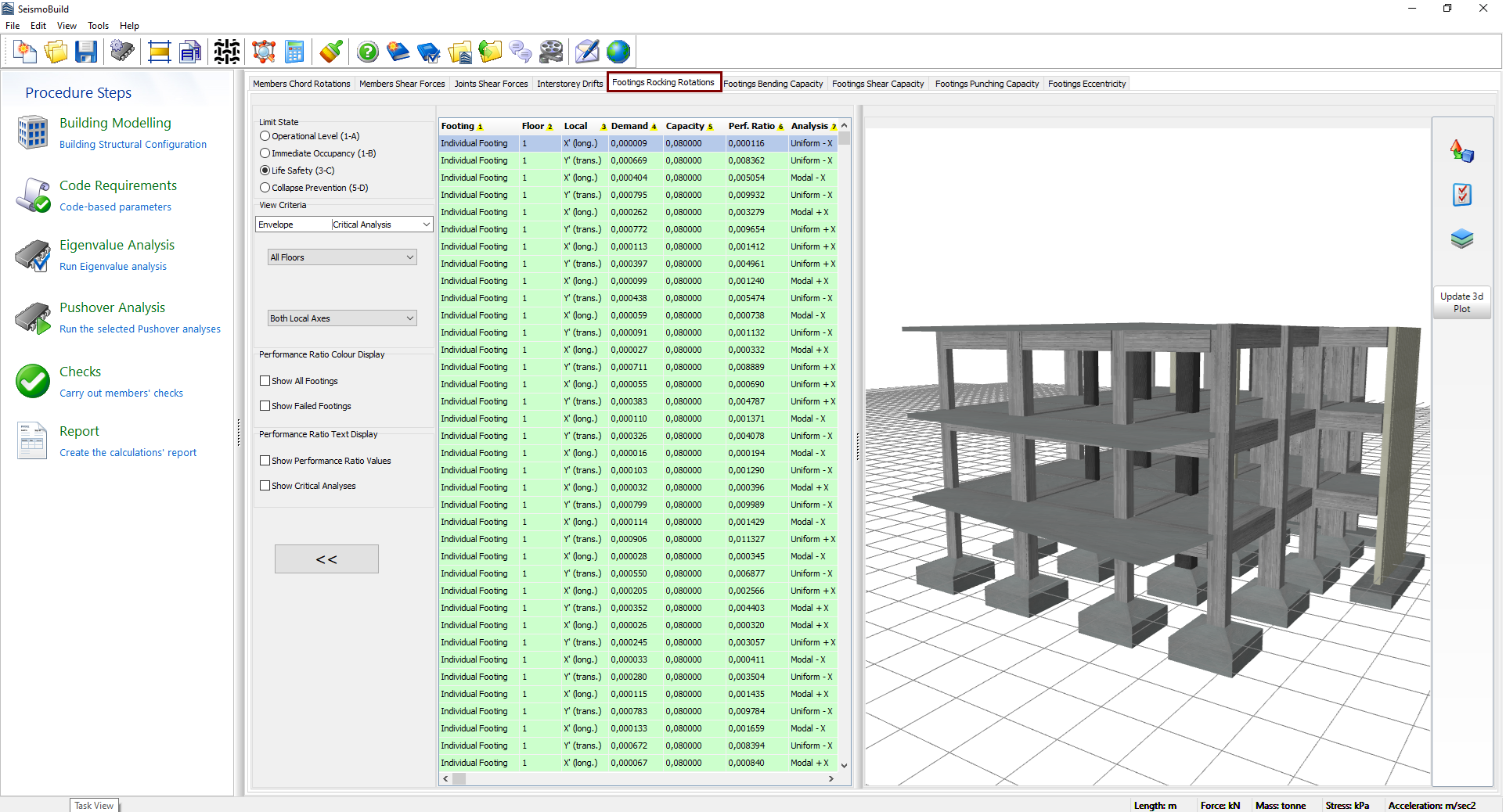Open the Tools menu
The height and width of the screenshot is (812, 1506).
point(98,26)
